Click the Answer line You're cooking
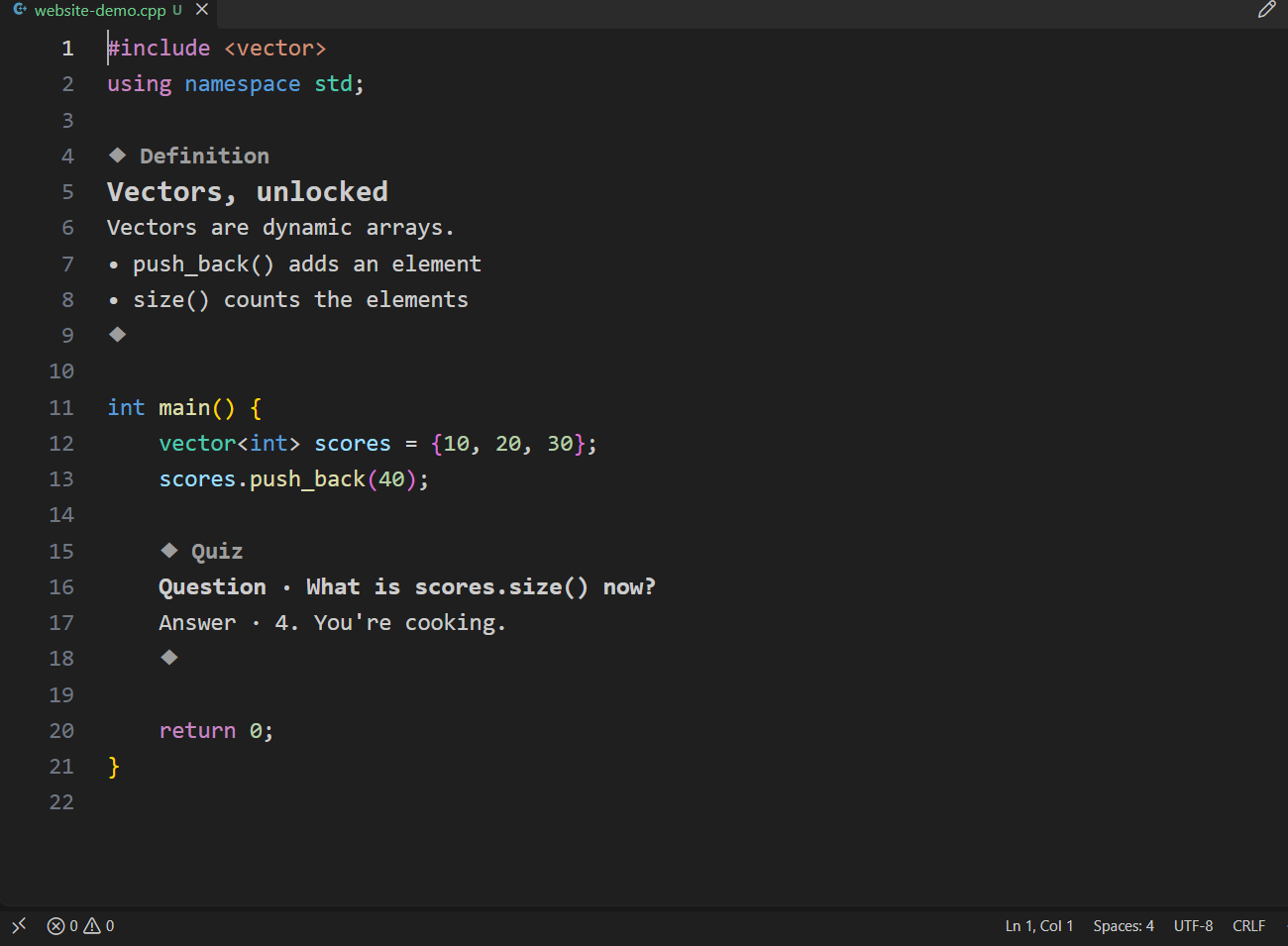1288x946 pixels. [333, 622]
